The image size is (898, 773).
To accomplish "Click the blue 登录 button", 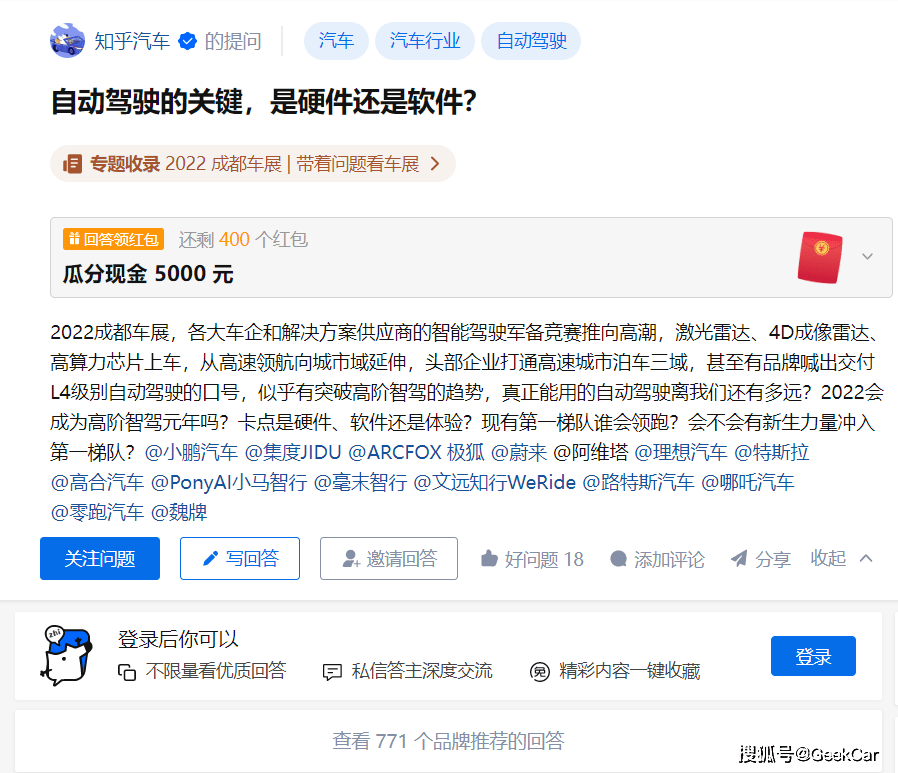I will (813, 656).
